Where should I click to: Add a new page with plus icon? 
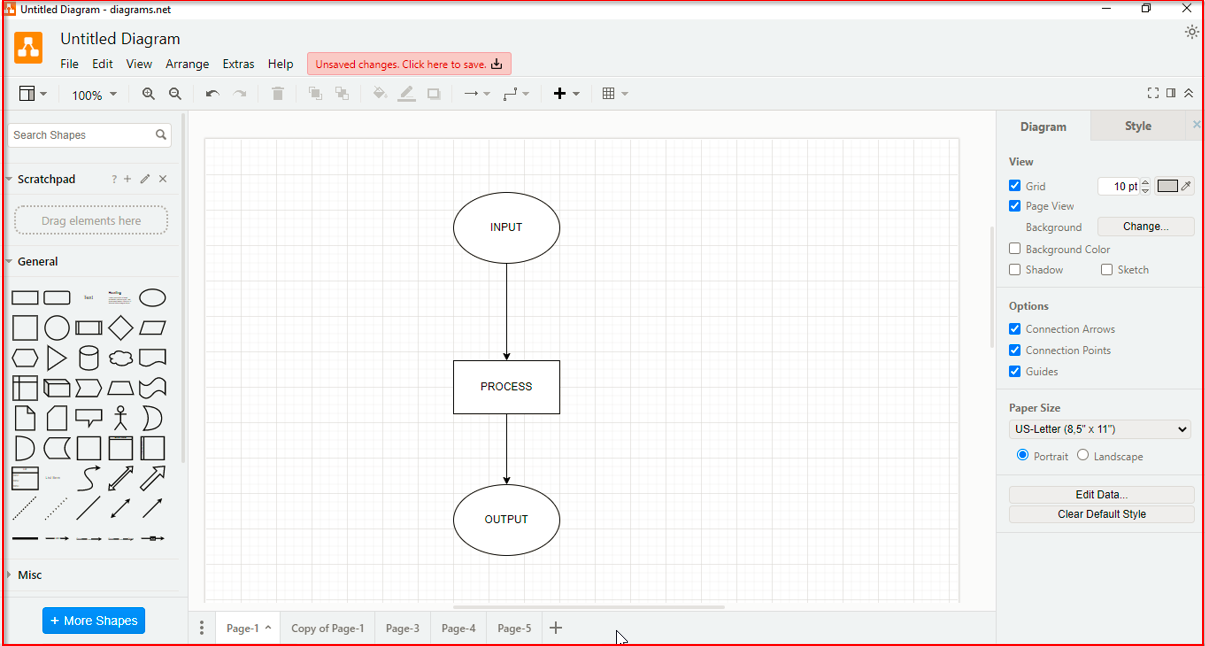(x=556, y=628)
